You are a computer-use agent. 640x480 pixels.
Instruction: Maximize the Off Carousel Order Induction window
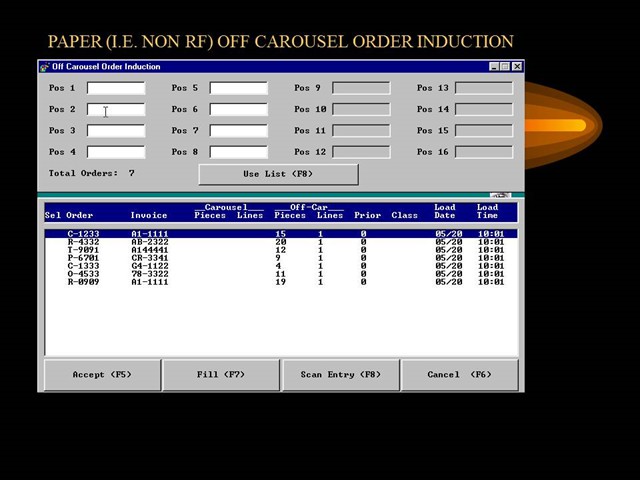(x=505, y=67)
